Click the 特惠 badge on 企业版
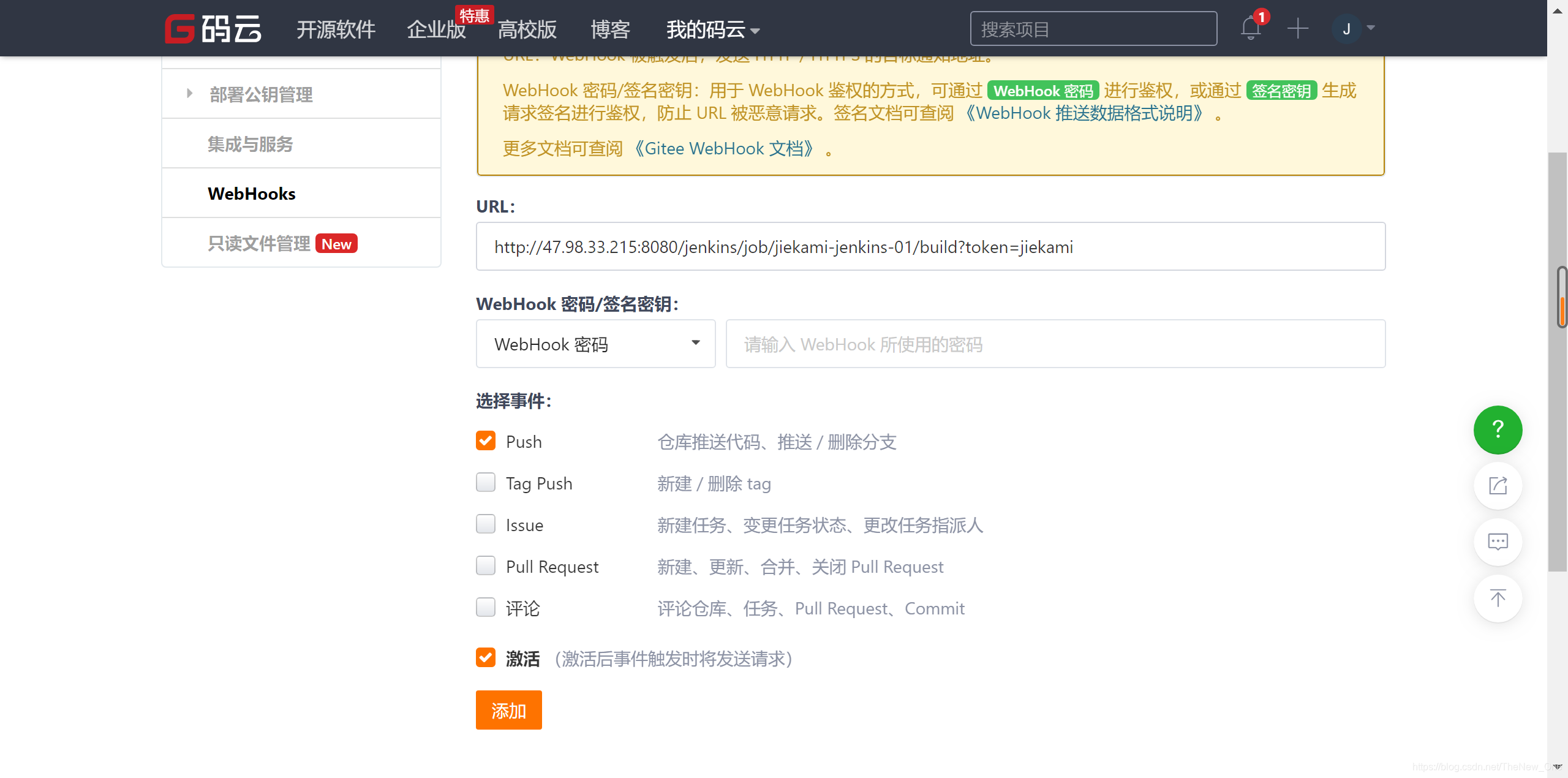 click(474, 15)
